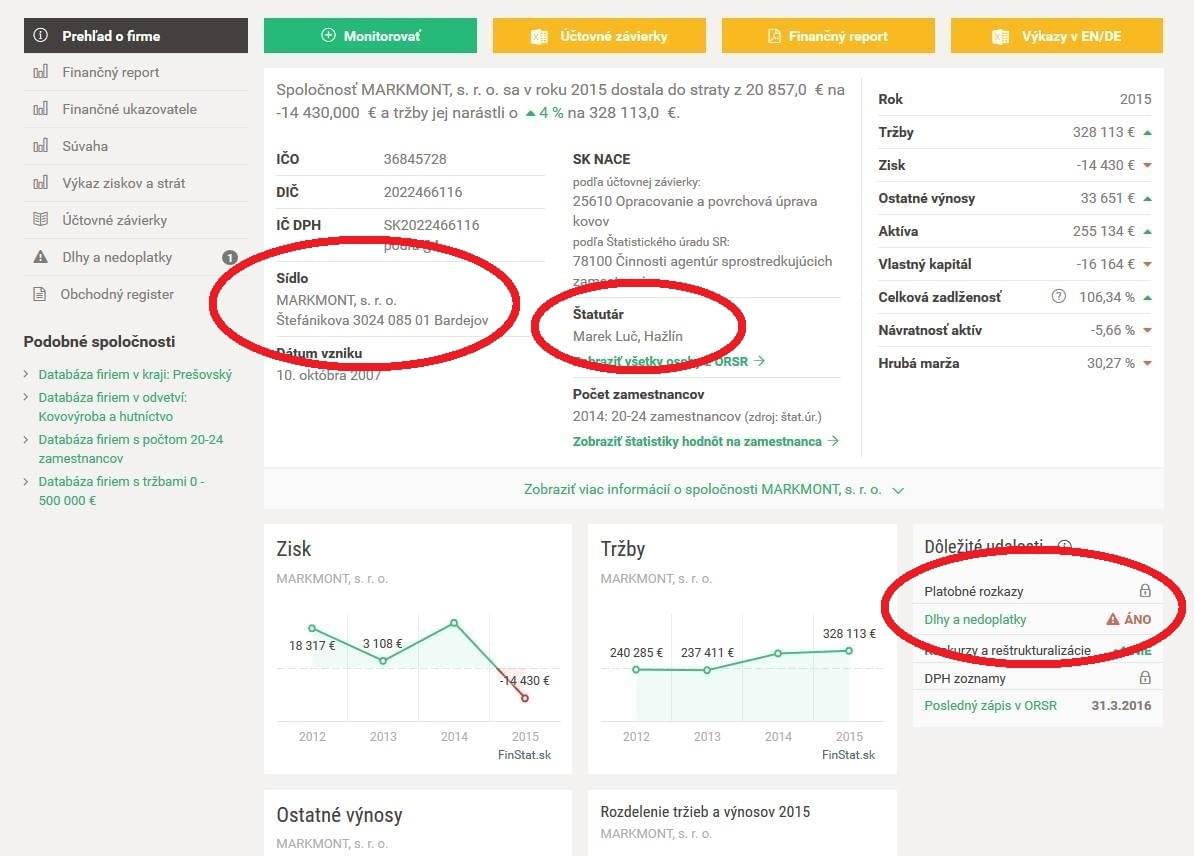Viewport: 1194px width, 856px height.
Task: Click the 2015 data point on the Zisk chart
Action: [525, 698]
